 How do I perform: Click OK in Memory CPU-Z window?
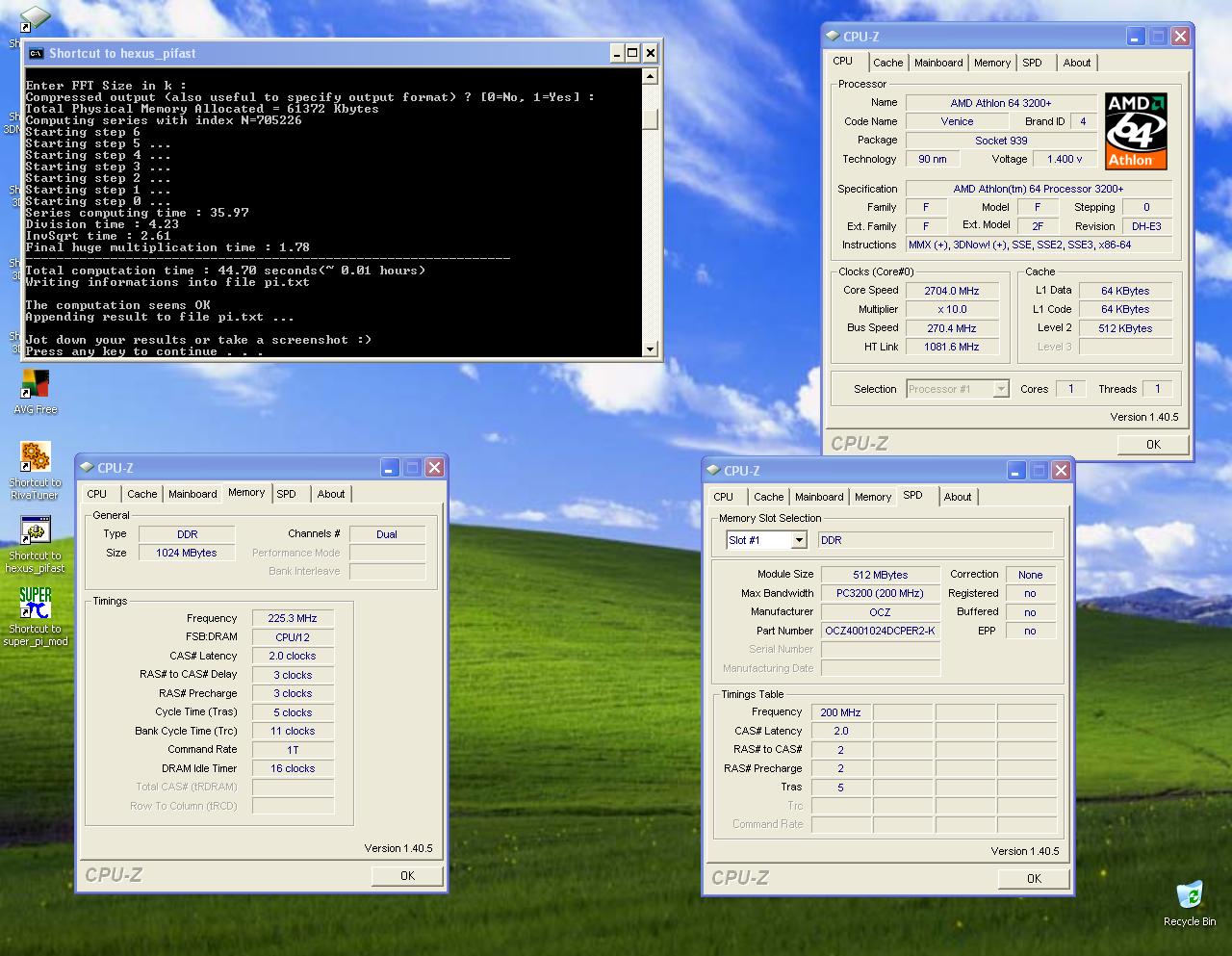coord(407,876)
